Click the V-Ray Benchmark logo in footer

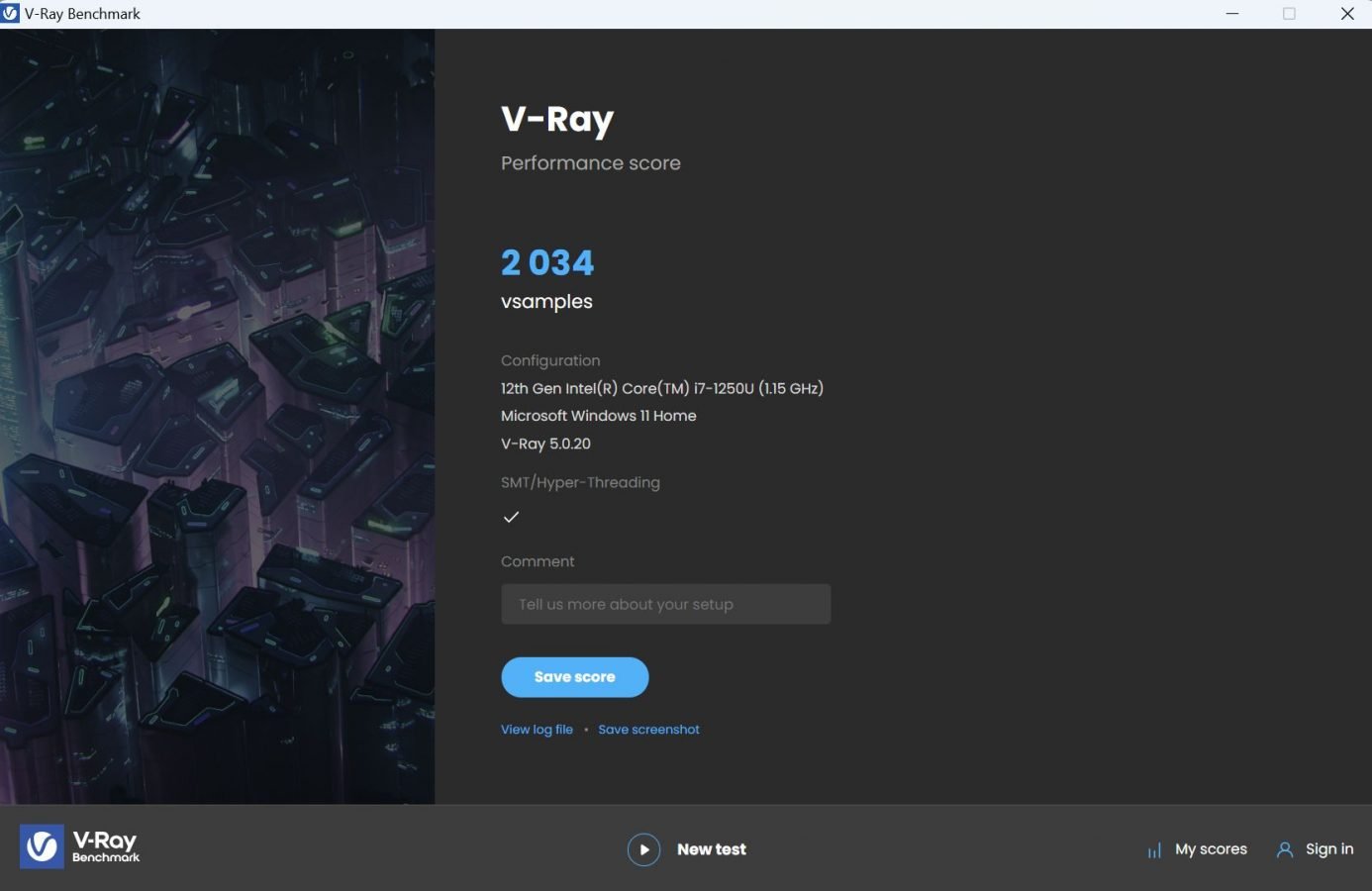point(80,846)
